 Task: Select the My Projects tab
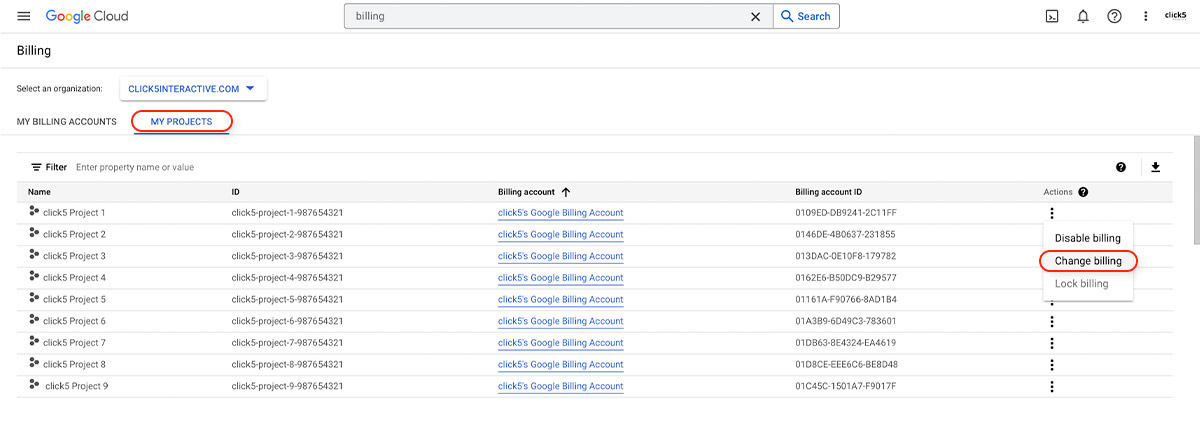[x=181, y=122]
